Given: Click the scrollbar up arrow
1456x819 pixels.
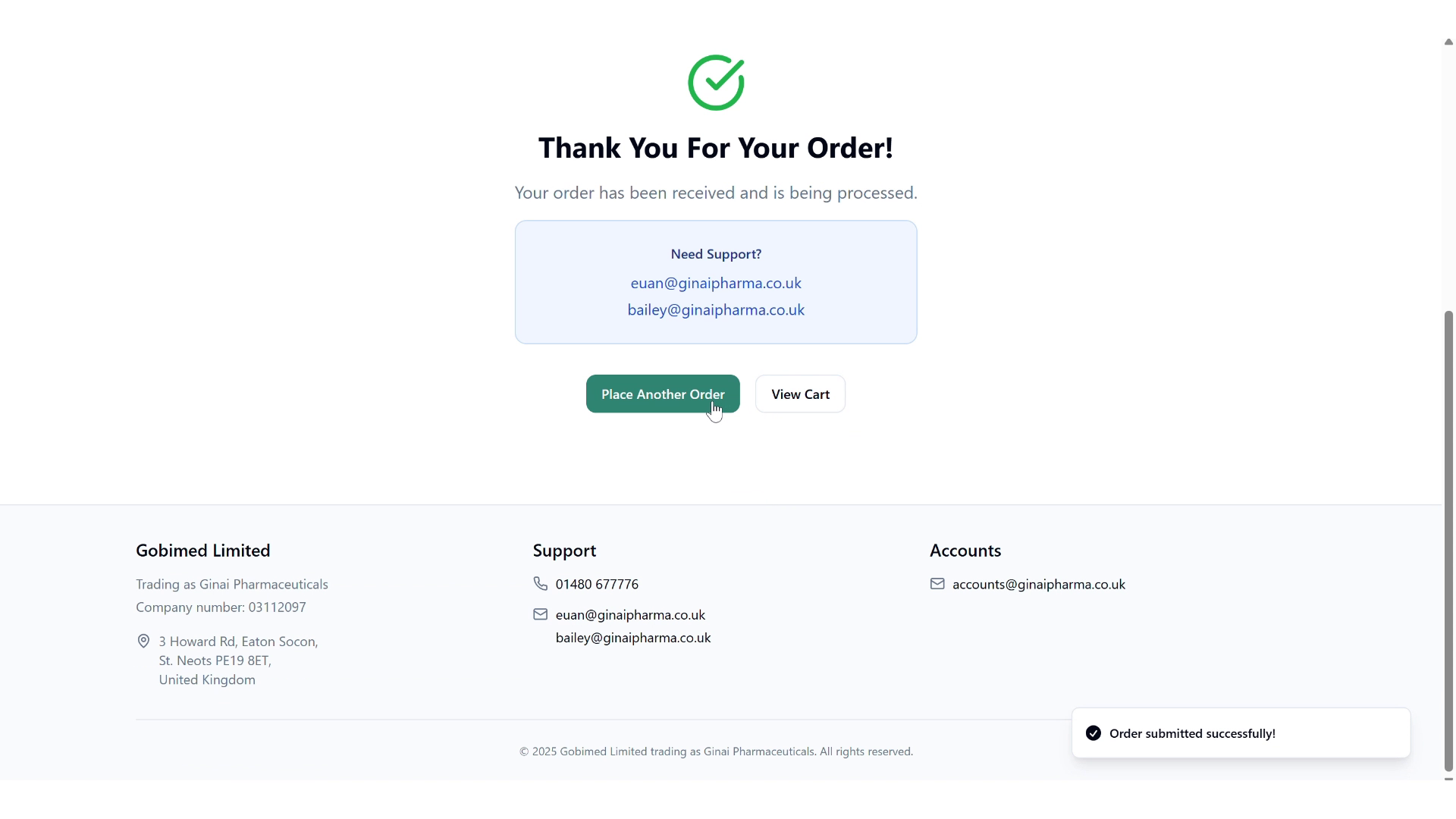Looking at the screenshot, I should [1448, 42].
